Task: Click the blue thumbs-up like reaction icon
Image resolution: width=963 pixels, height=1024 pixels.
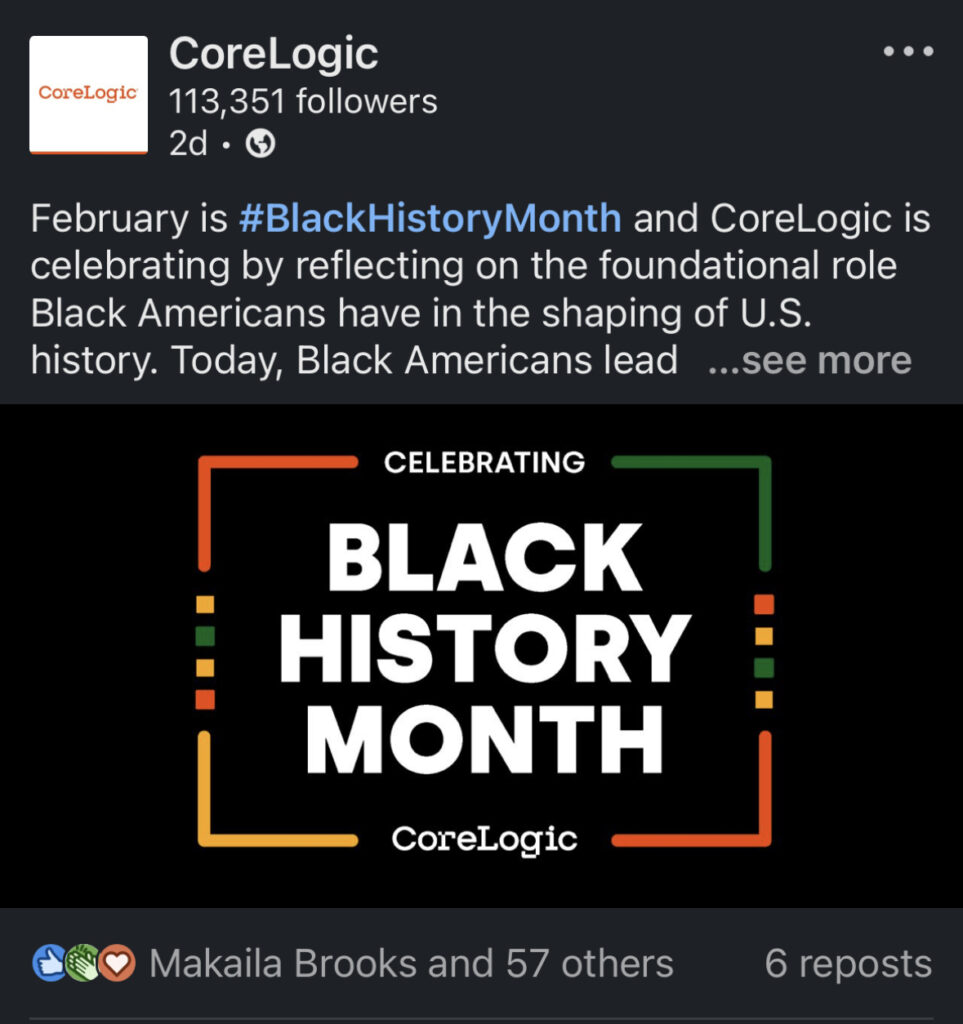Action: pyautogui.click(x=48, y=964)
